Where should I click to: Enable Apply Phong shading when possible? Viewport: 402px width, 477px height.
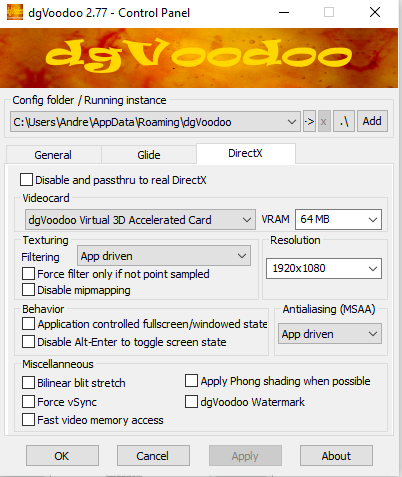(191, 381)
